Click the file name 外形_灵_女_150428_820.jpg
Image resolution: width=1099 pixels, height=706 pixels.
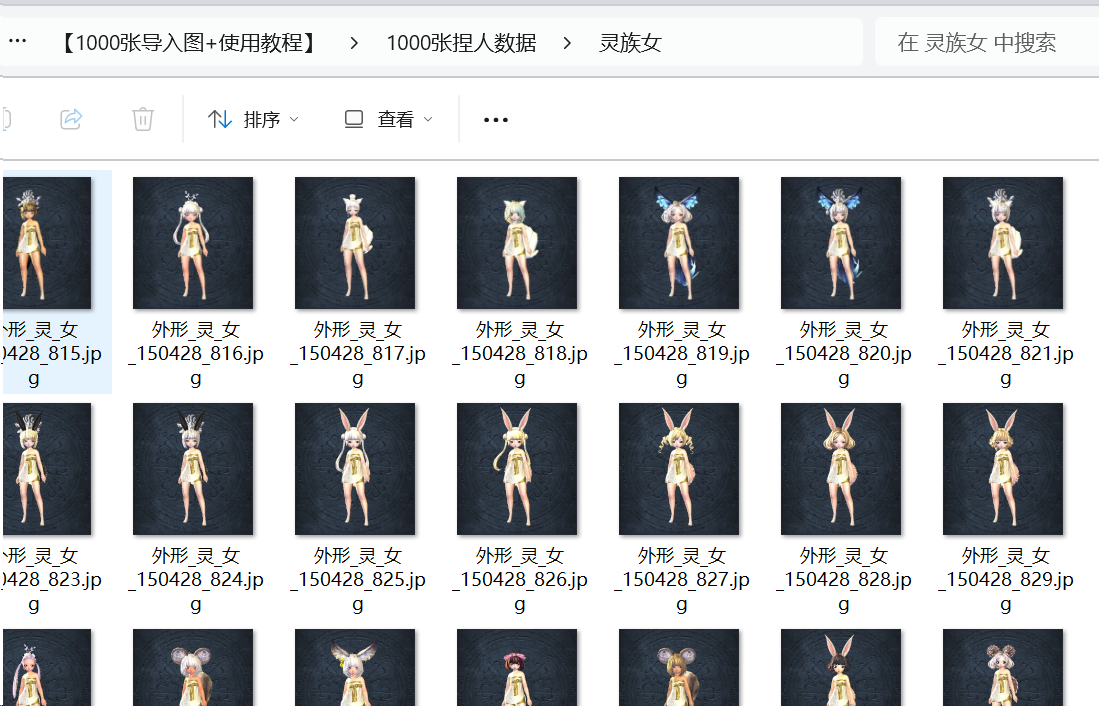[844, 354]
